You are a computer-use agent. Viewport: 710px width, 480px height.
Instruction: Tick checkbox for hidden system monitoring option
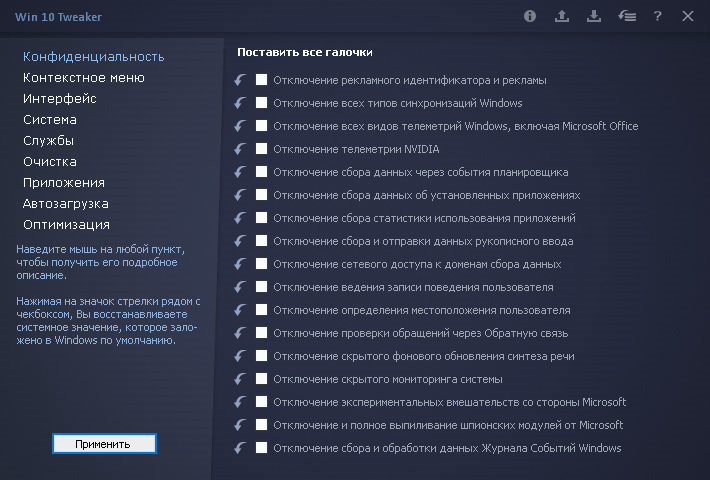click(x=261, y=379)
